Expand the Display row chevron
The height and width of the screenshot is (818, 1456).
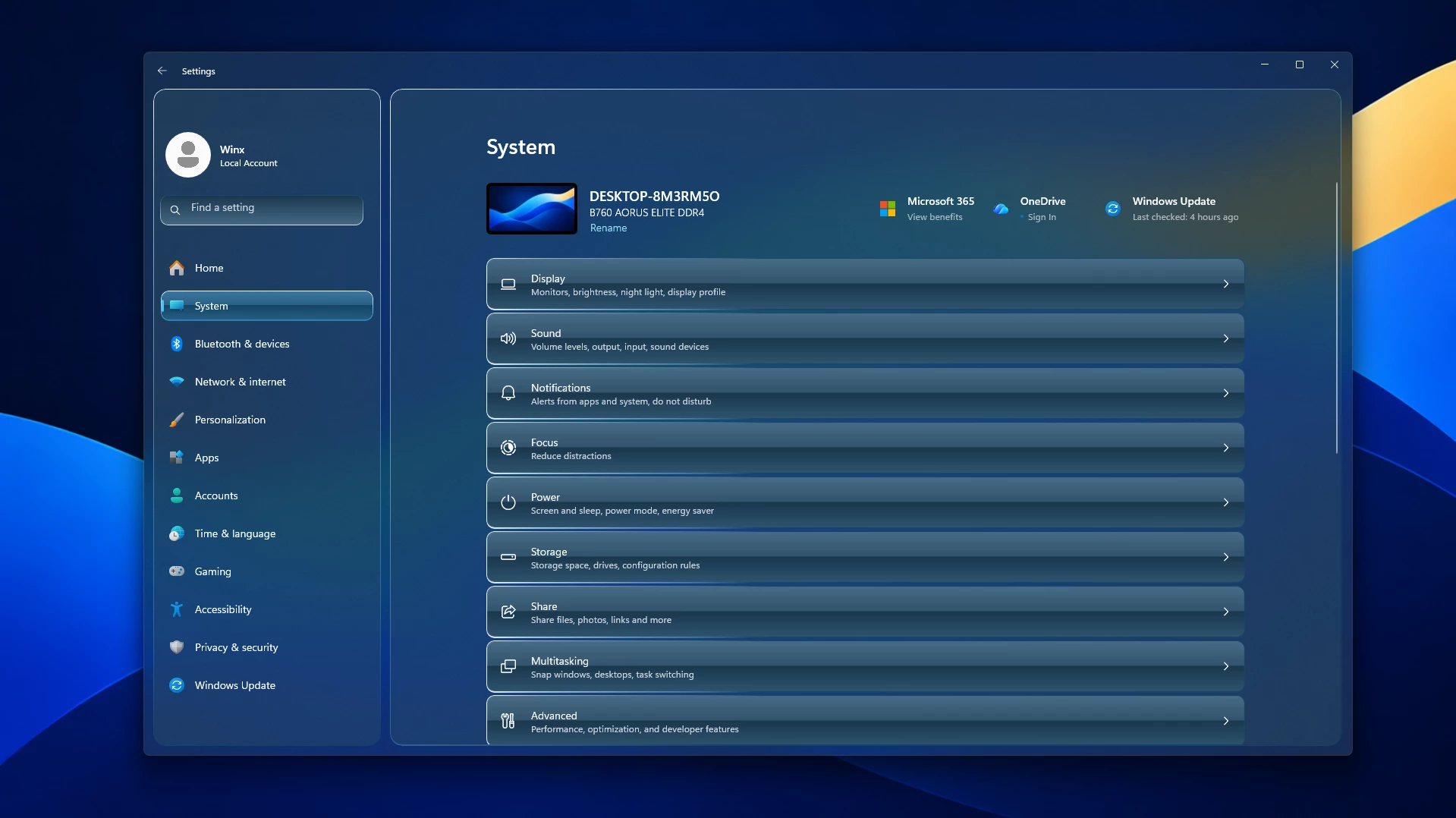(x=1226, y=284)
